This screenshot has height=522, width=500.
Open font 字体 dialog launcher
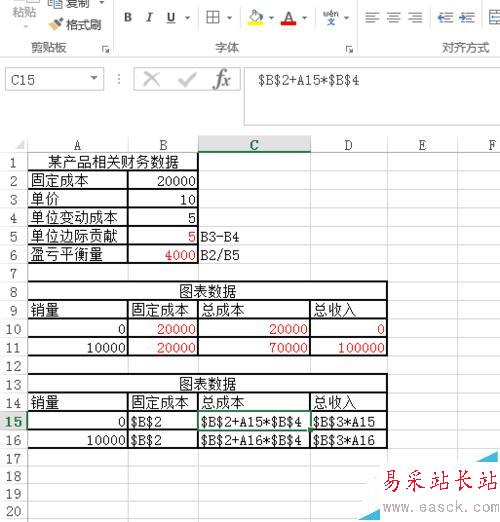pos(349,49)
